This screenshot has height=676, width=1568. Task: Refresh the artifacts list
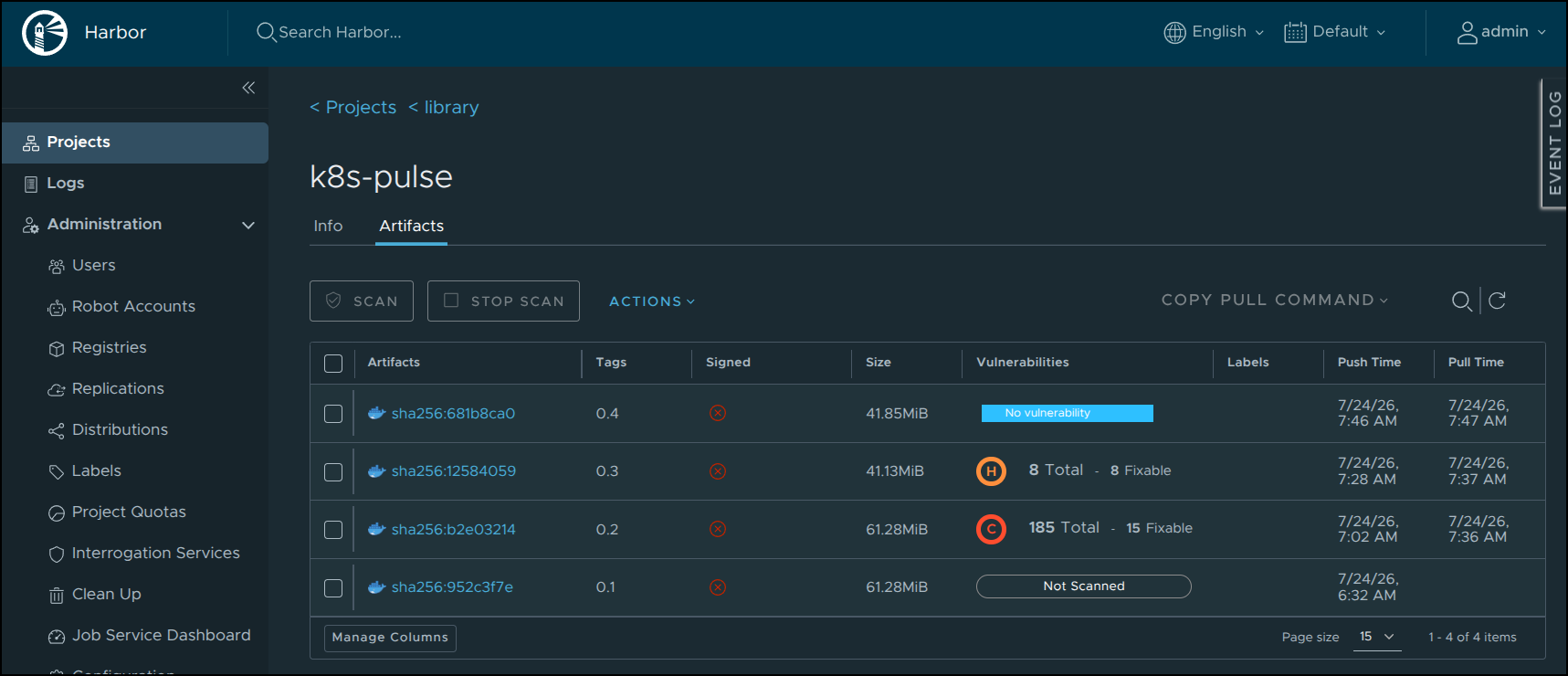point(1497,301)
